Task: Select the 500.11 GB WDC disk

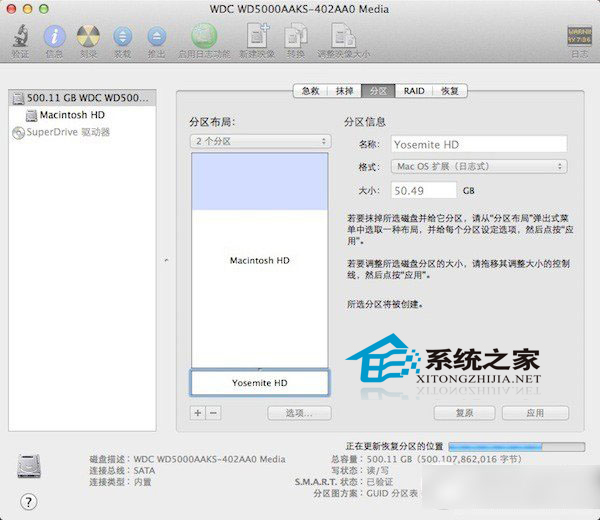Action: (82, 98)
